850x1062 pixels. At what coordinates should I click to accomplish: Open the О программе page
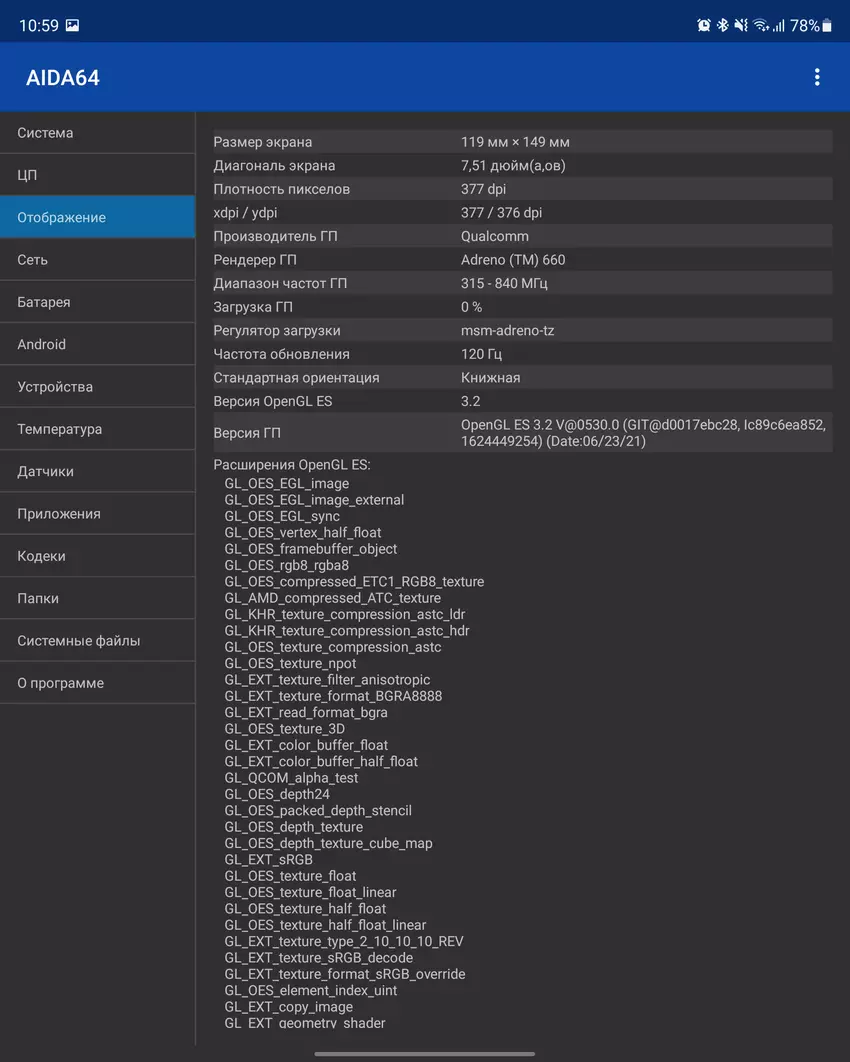click(97, 683)
